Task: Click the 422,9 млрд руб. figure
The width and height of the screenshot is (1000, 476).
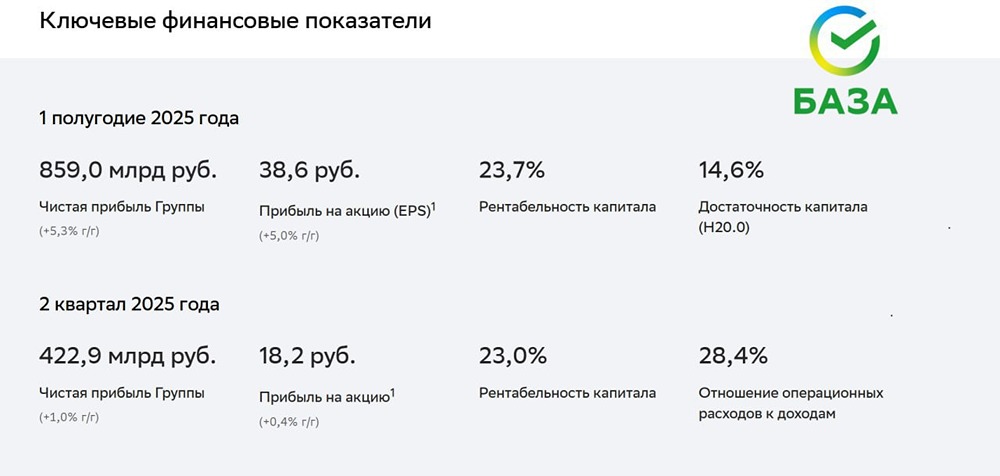Action: pyautogui.click(x=128, y=357)
